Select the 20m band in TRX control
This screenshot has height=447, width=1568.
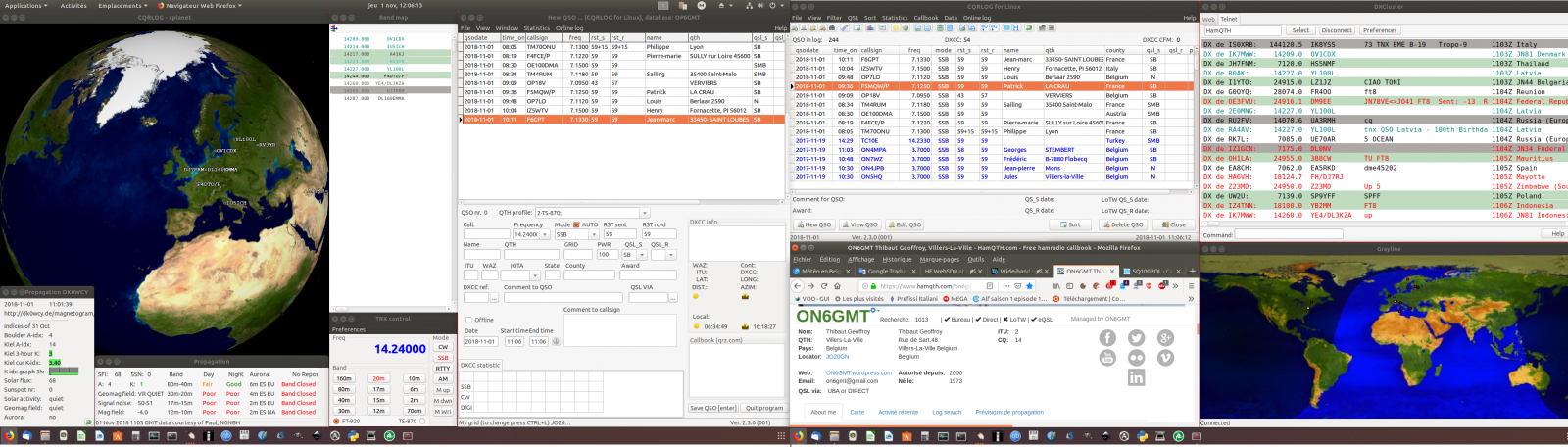tap(378, 378)
